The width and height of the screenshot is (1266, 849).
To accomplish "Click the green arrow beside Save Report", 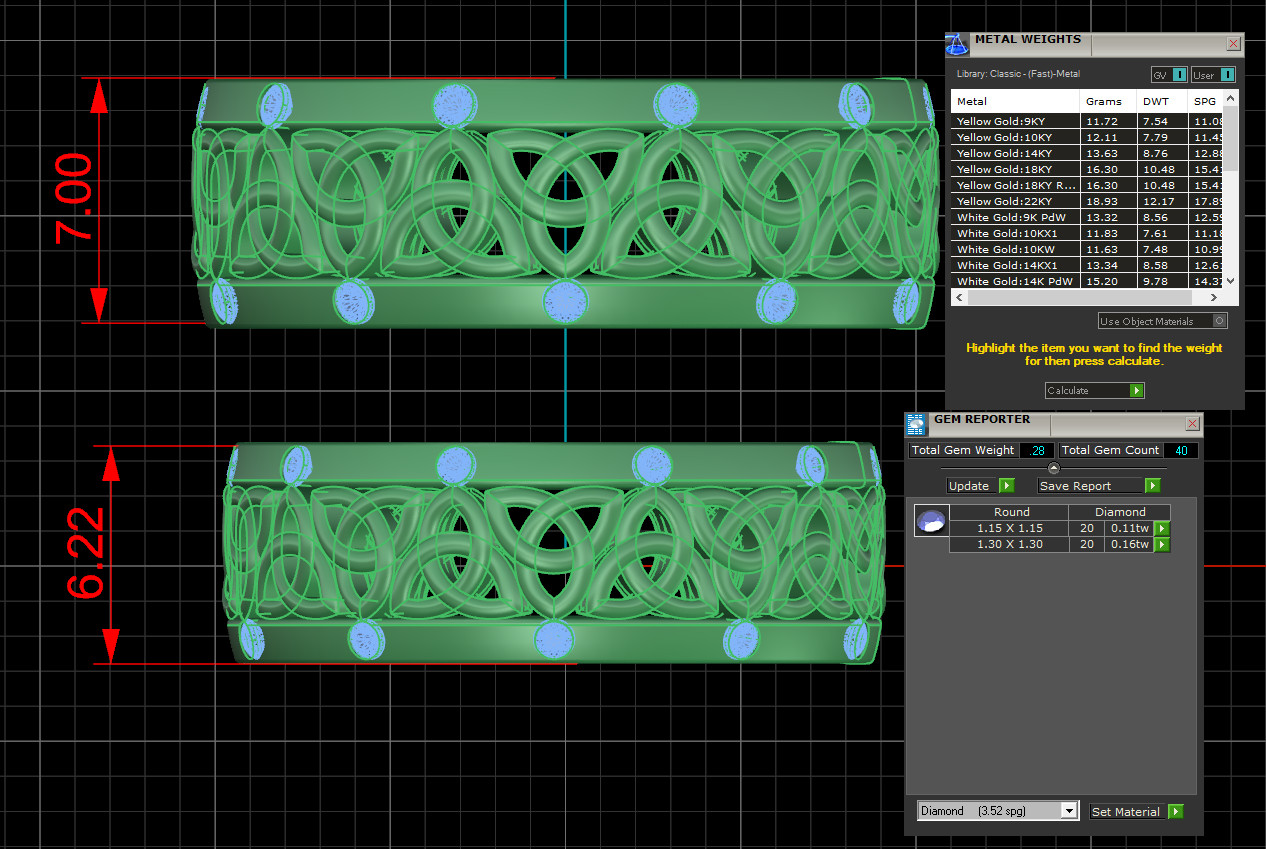I will coord(1152,486).
